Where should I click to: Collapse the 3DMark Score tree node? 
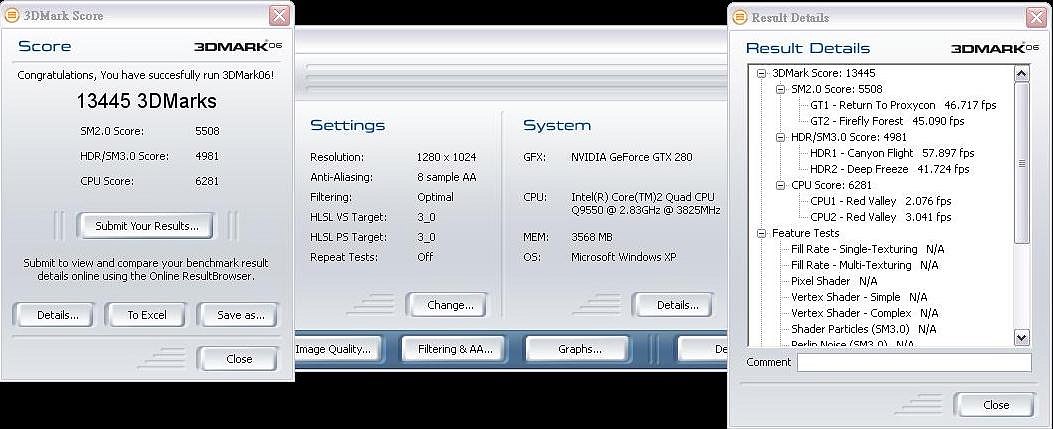(762, 73)
